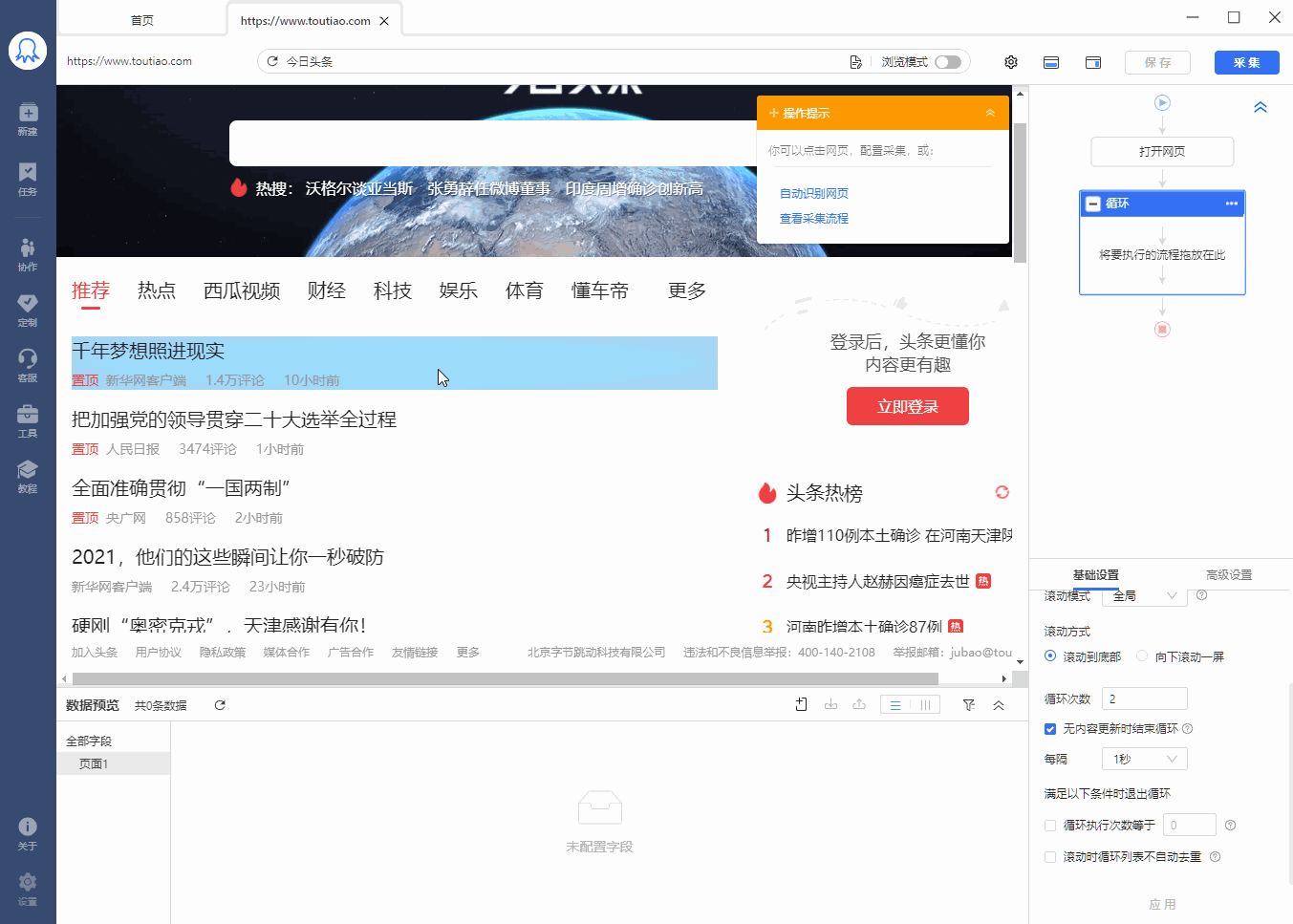Viewport: 1293px width, 924px height.
Task: Select 页面1 in the field list
Action: [114, 763]
